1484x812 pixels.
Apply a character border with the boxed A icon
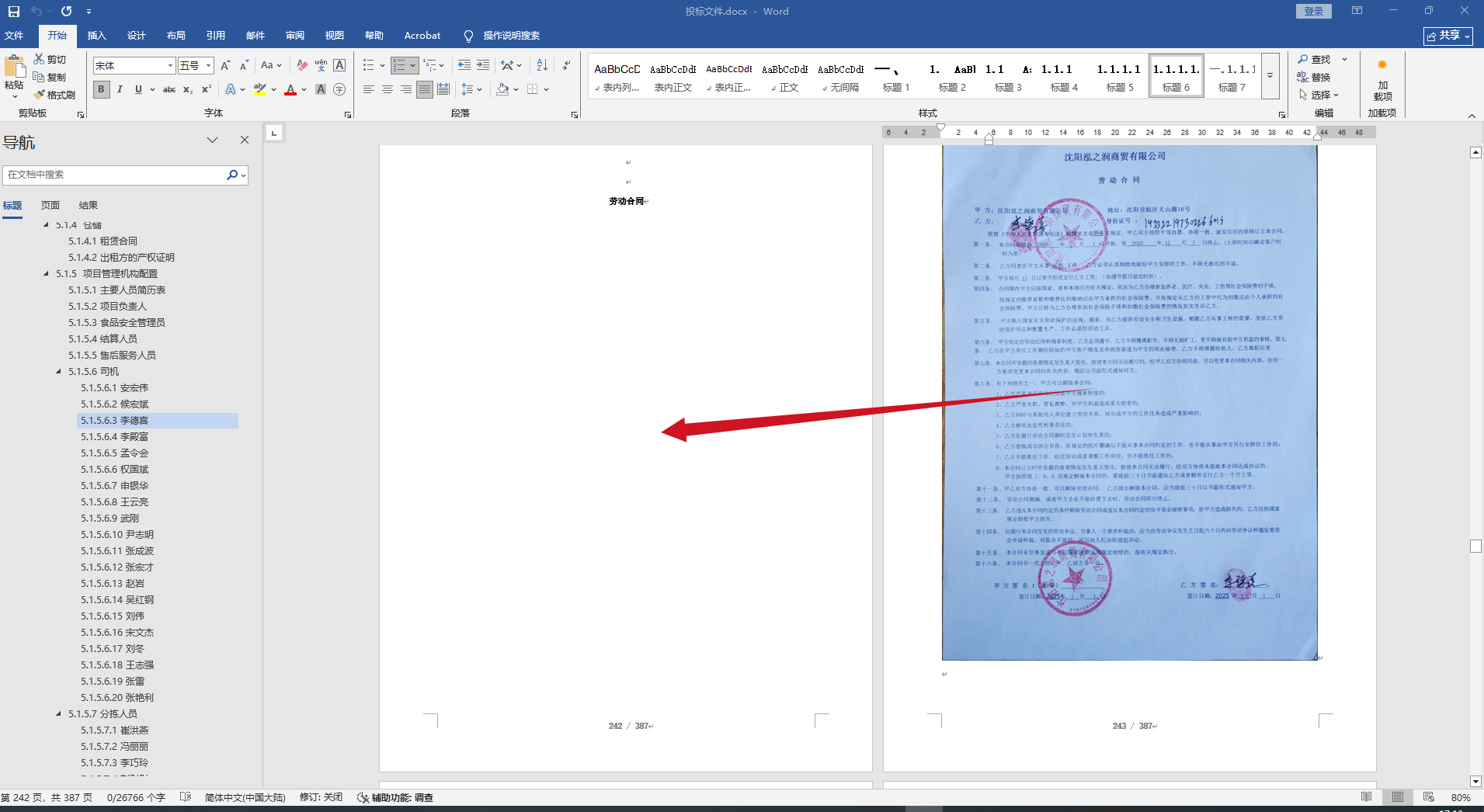(339, 66)
